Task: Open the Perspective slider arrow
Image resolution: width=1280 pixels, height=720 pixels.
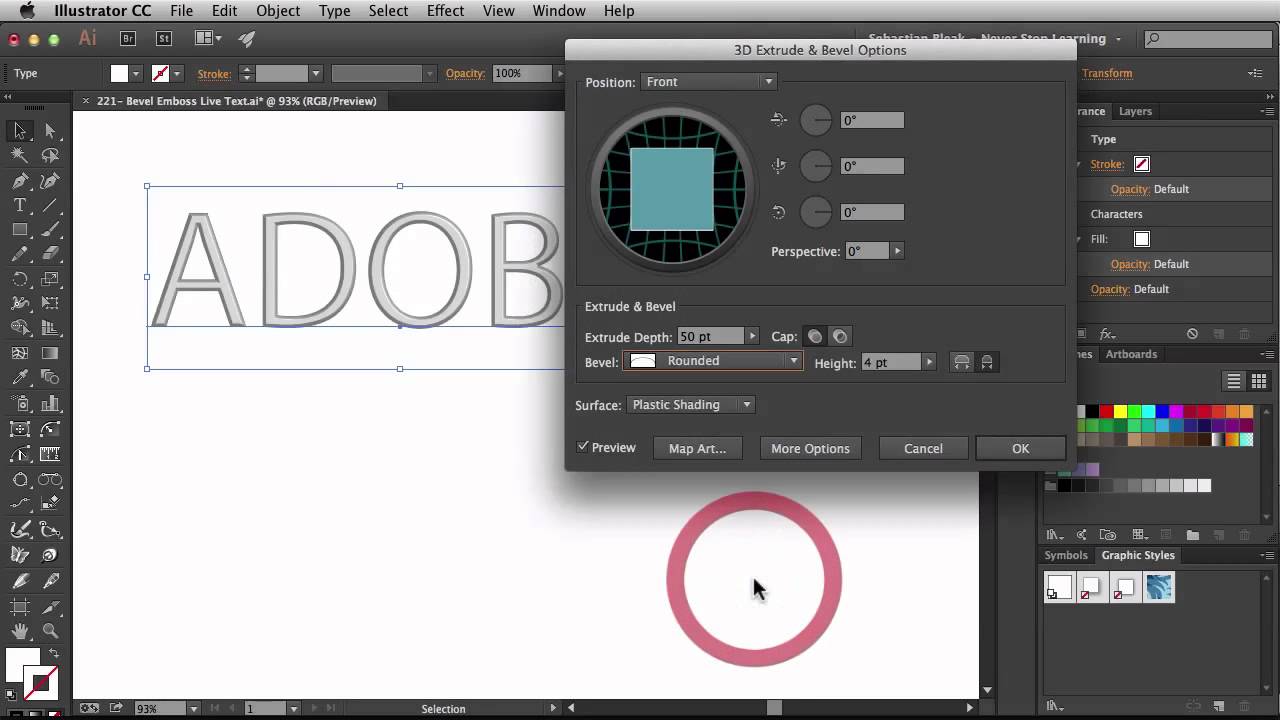Action: coord(897,251)
